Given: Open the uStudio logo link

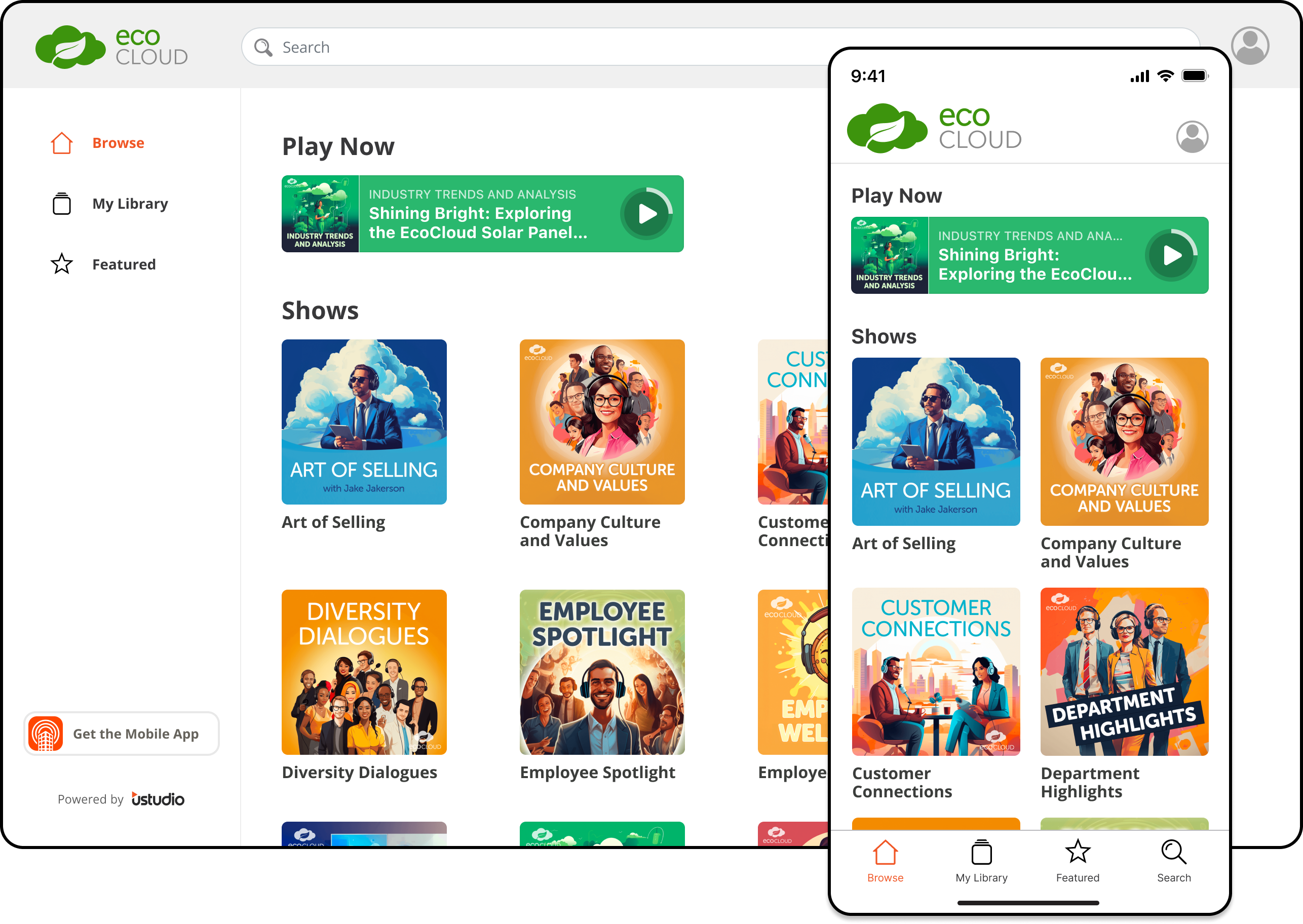Looking at the screenshot, I should pyautogui.click(x=158, y=799).
